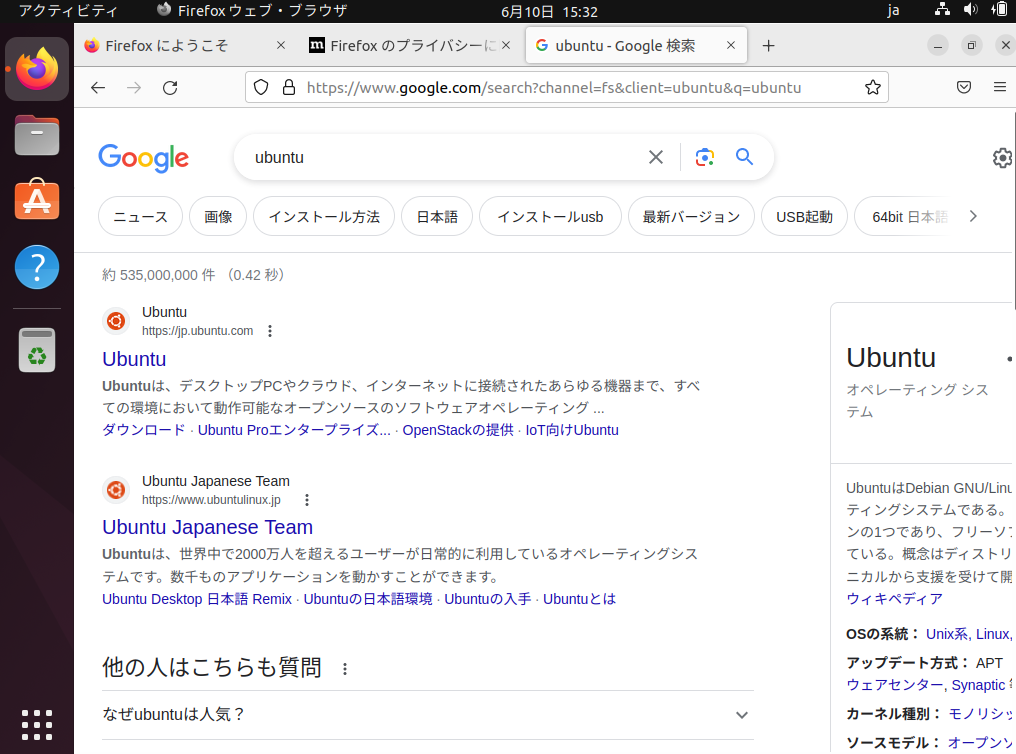
Task: Select the USB起動 chip
Action: 804,216
